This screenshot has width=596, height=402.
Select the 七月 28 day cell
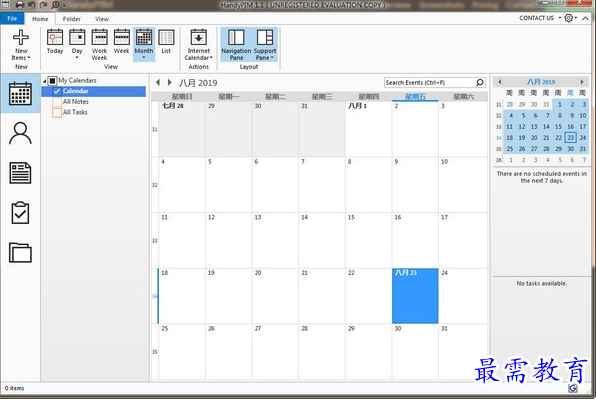coord(182,129)
